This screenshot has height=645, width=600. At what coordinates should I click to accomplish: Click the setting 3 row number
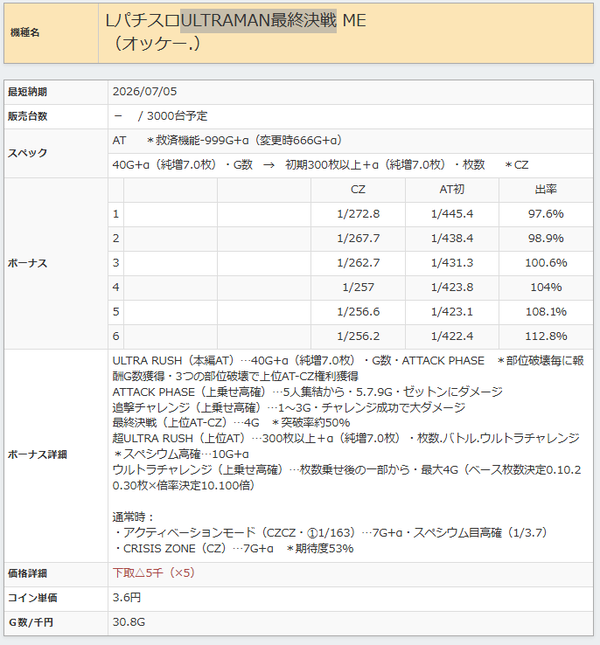point(116,263)
